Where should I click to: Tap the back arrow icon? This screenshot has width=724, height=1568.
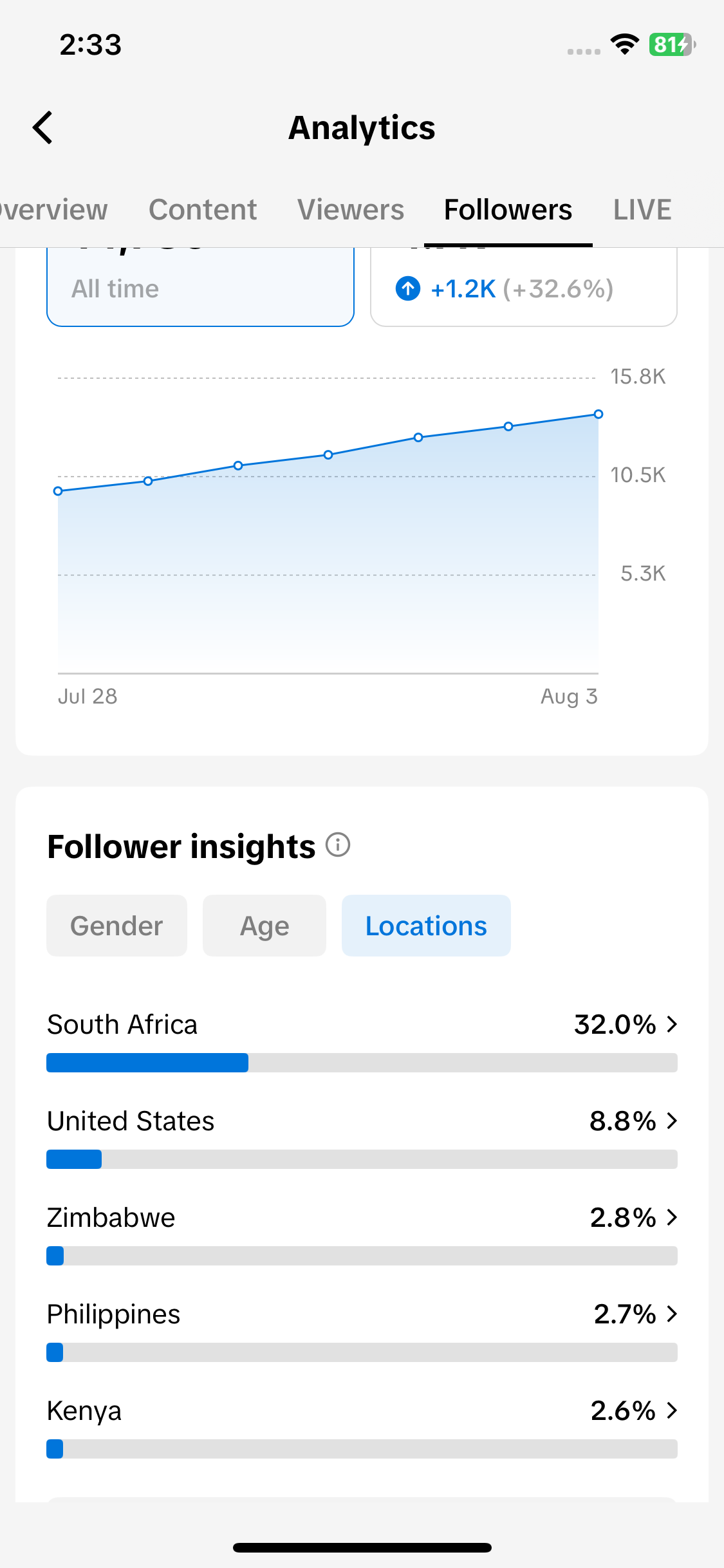42,127
